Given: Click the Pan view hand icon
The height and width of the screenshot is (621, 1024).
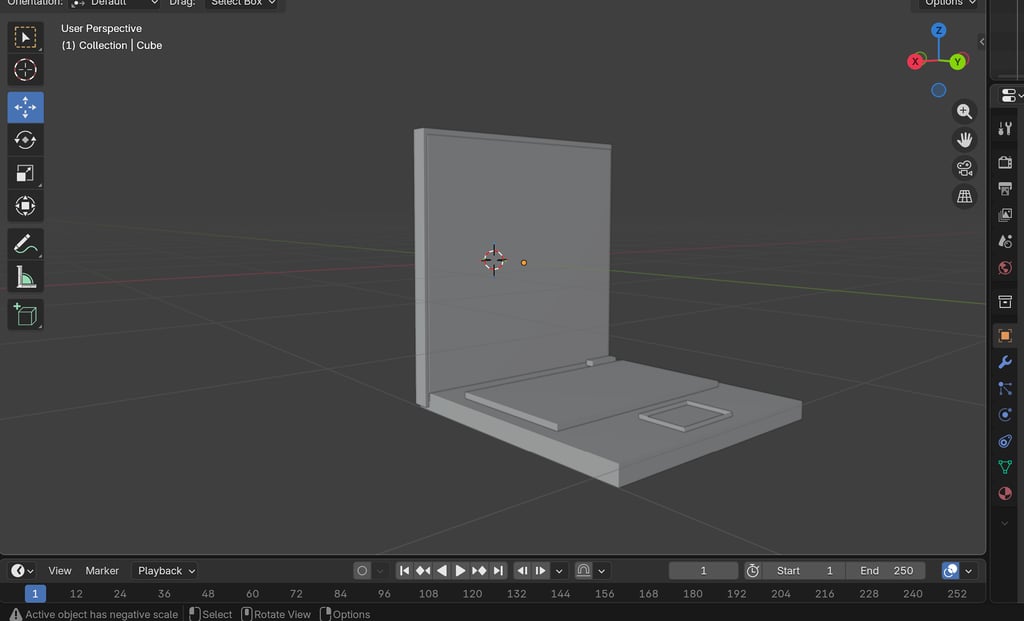Looking at the screenshot, I should (x=964, y=140).
